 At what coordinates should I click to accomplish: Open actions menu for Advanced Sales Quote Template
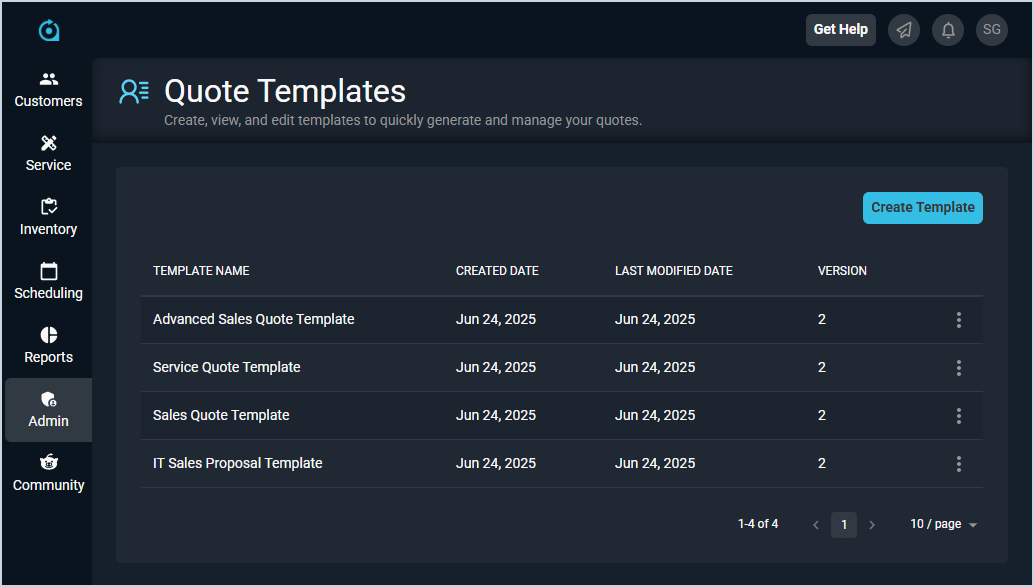[x=958, y=320]
